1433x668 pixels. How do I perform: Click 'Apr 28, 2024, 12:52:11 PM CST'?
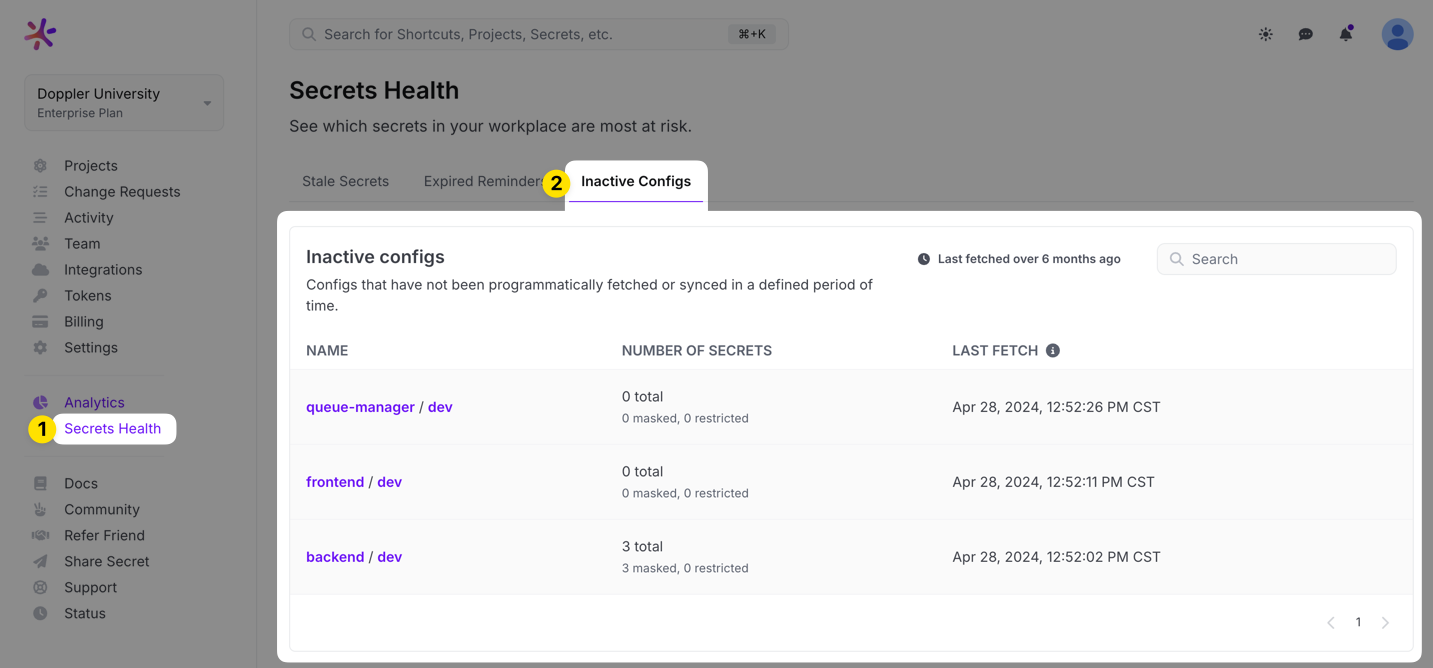click(x=1053, y=482)
